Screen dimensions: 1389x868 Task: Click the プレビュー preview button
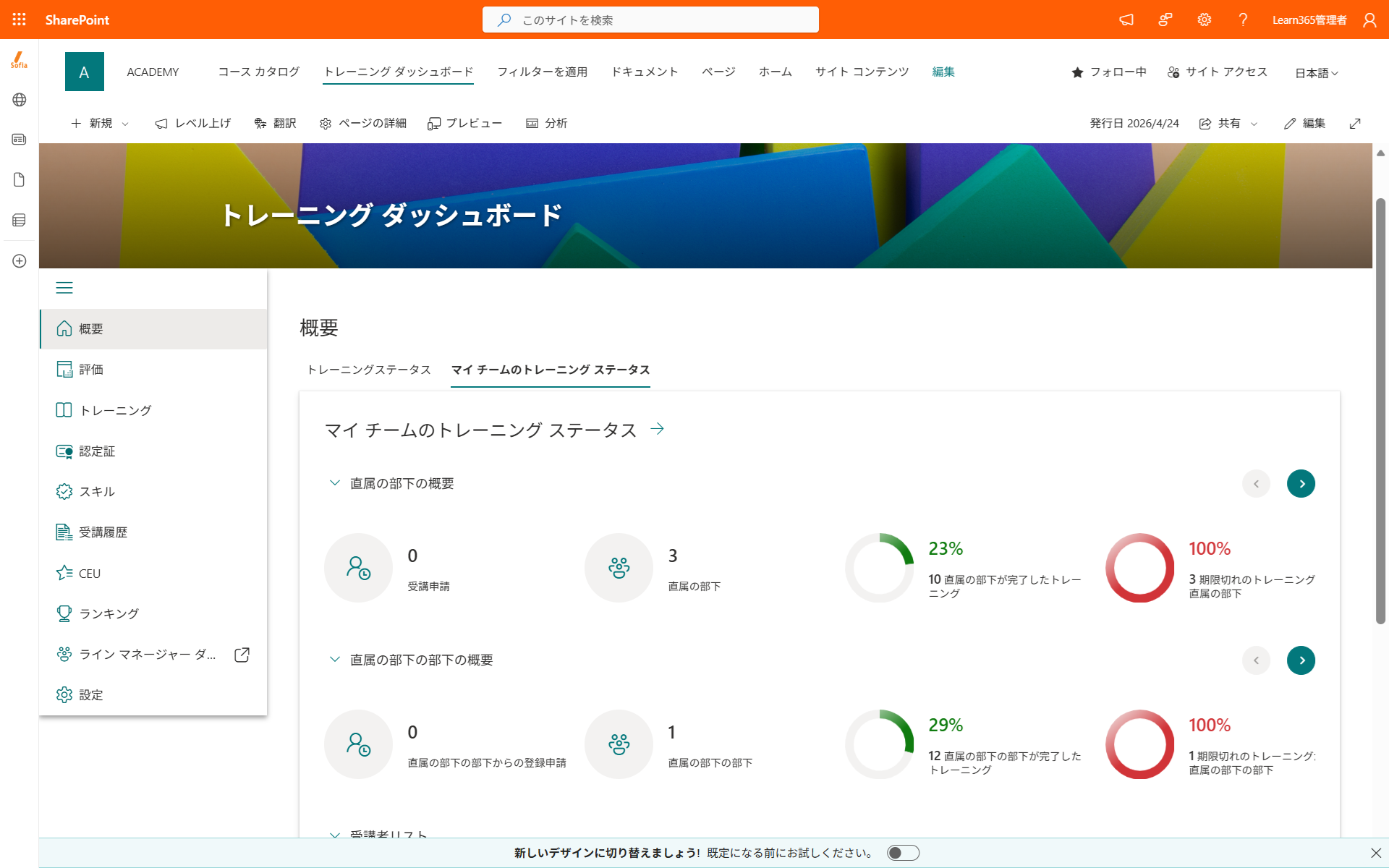point(464,124)
